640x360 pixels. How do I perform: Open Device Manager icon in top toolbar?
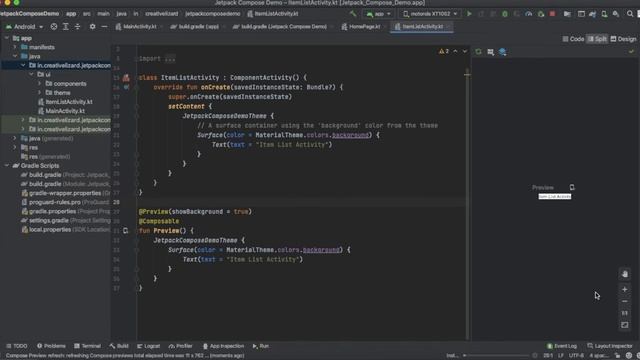pyautogui.click(x=604, y=14)
